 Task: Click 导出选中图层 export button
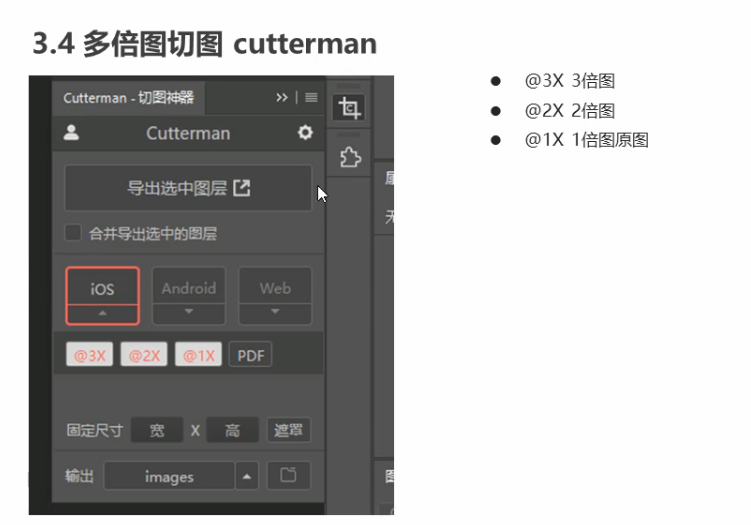tap(188, 188)
